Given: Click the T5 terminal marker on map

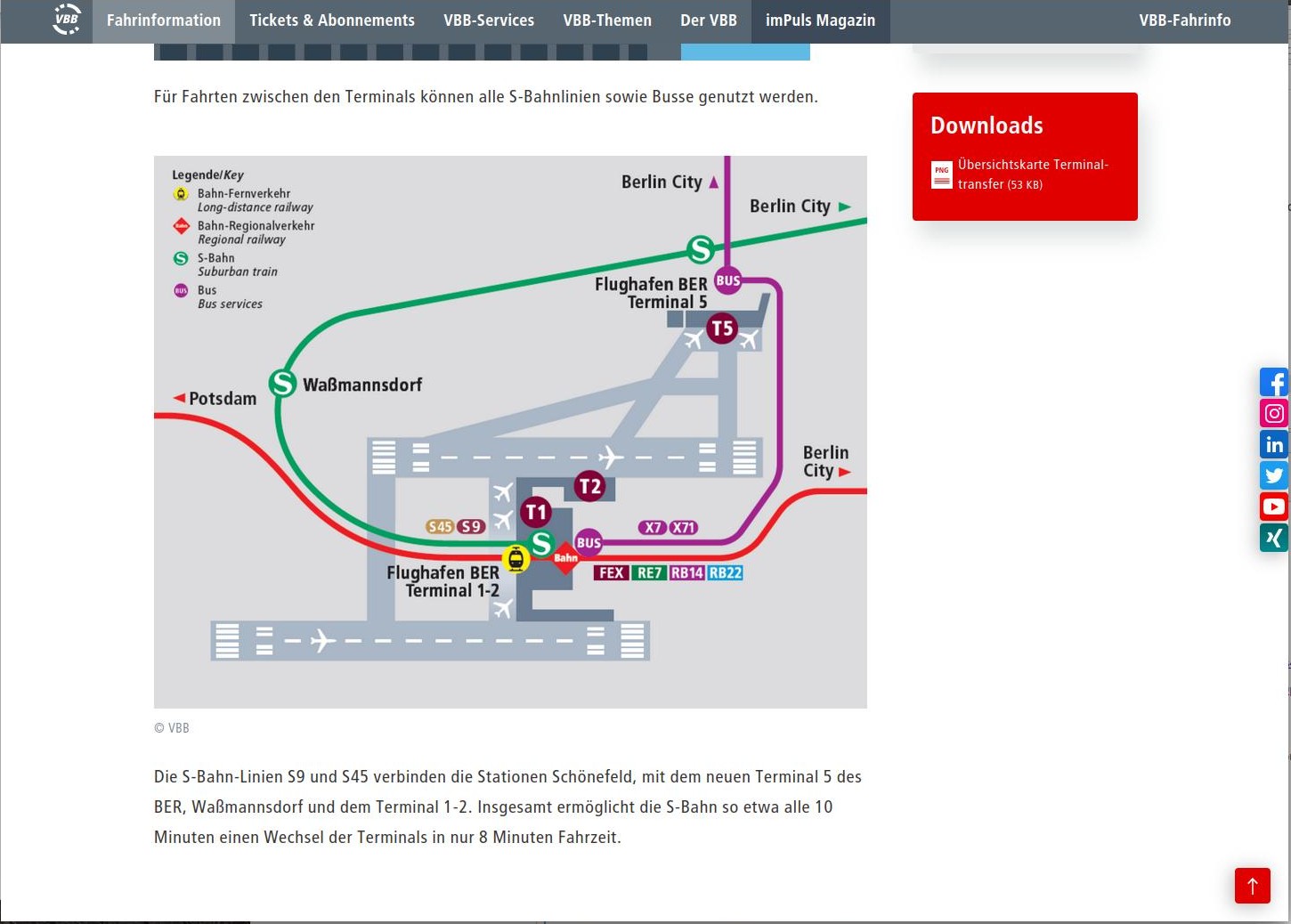Looking at the screenshot, I should point(722,328).
